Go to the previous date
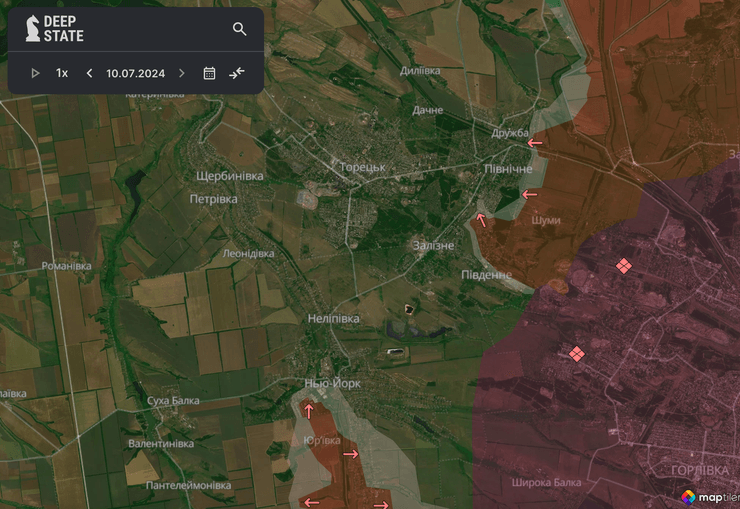Screen dimensions: 740x509 pyautogui.click(x=89, y=73)
